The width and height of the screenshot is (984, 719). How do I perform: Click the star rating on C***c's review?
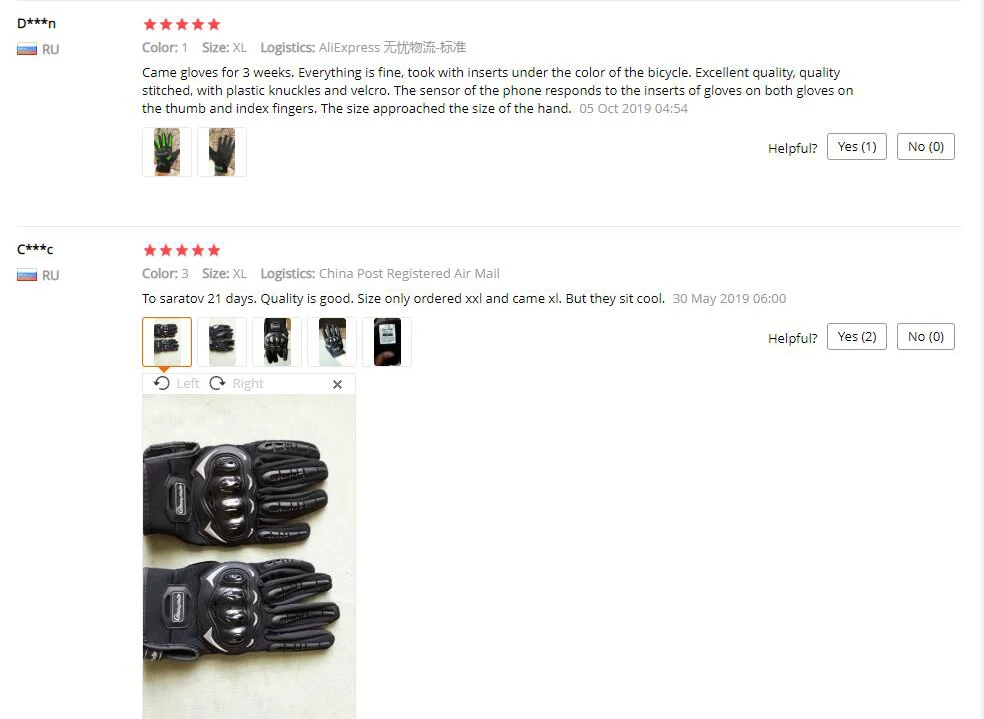click(182, 250)
